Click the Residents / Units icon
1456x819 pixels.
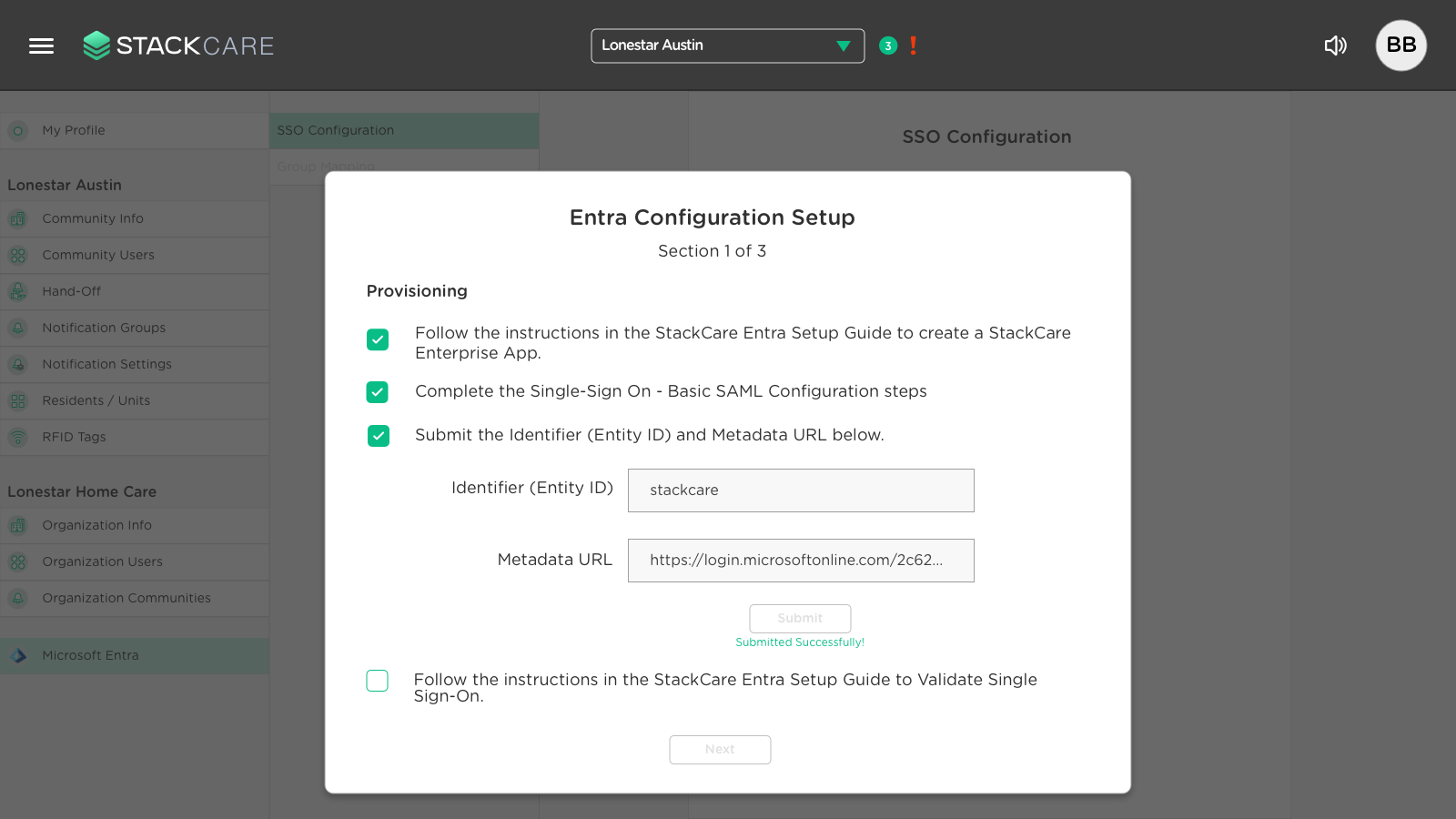18,401
